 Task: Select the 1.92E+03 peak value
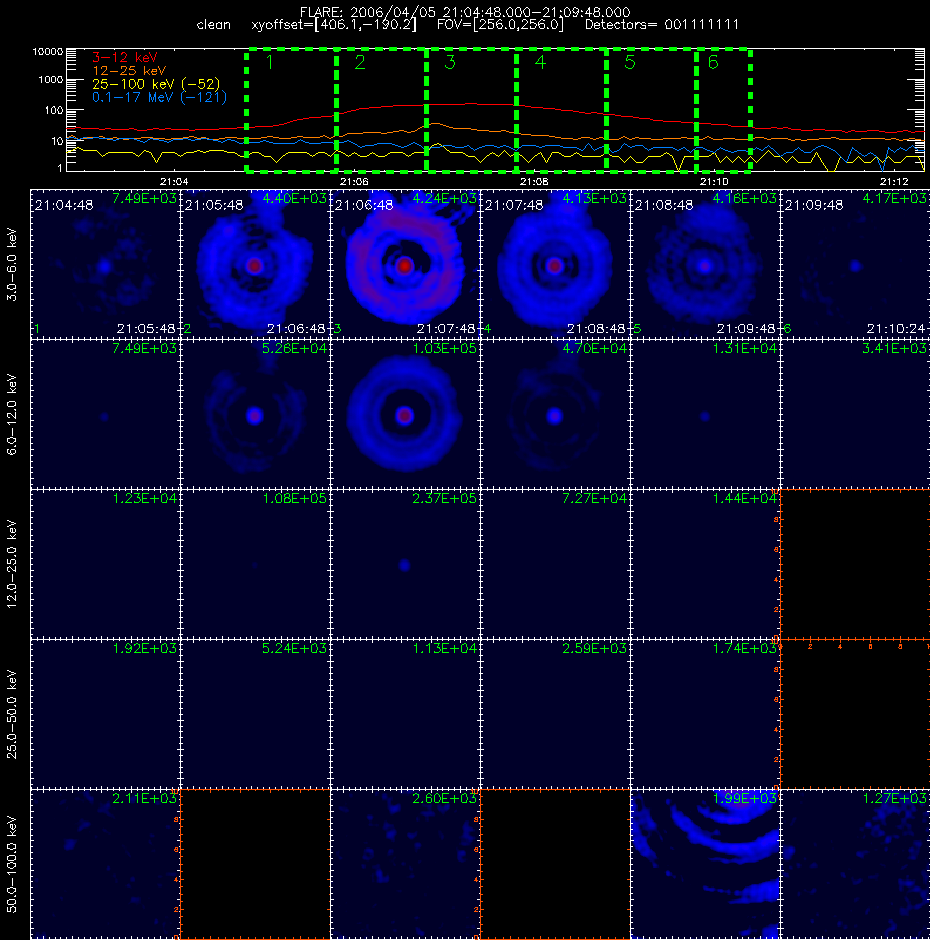point(145,648)
